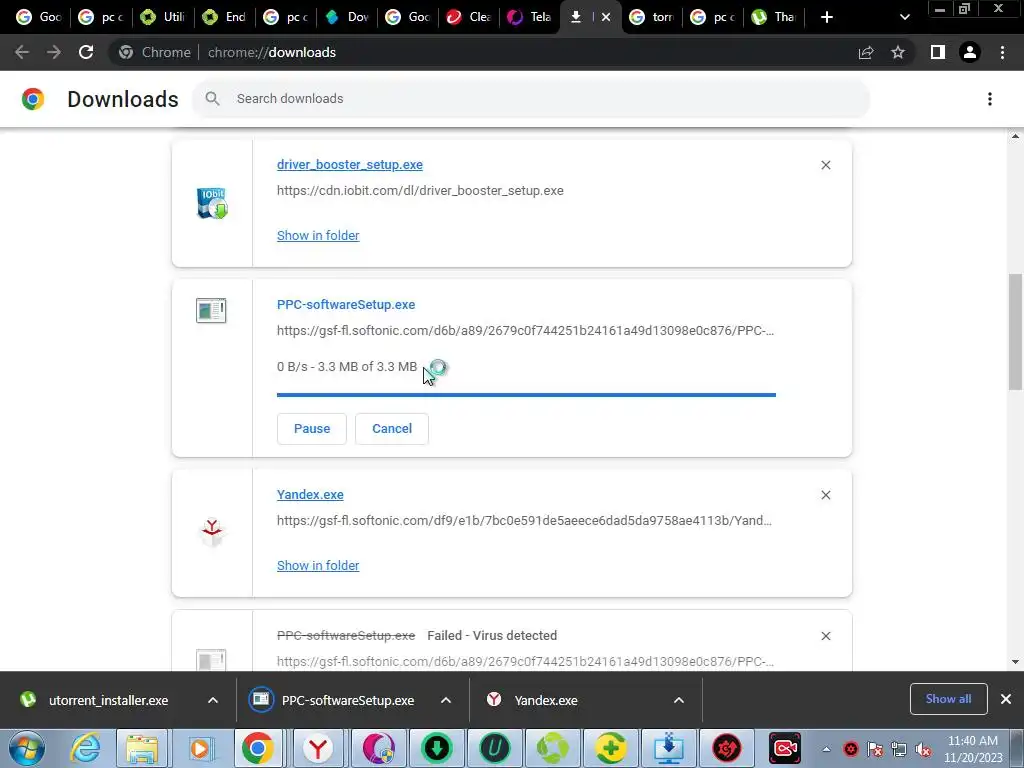Switch to the 'Tela' tab

tap(530, 17)
